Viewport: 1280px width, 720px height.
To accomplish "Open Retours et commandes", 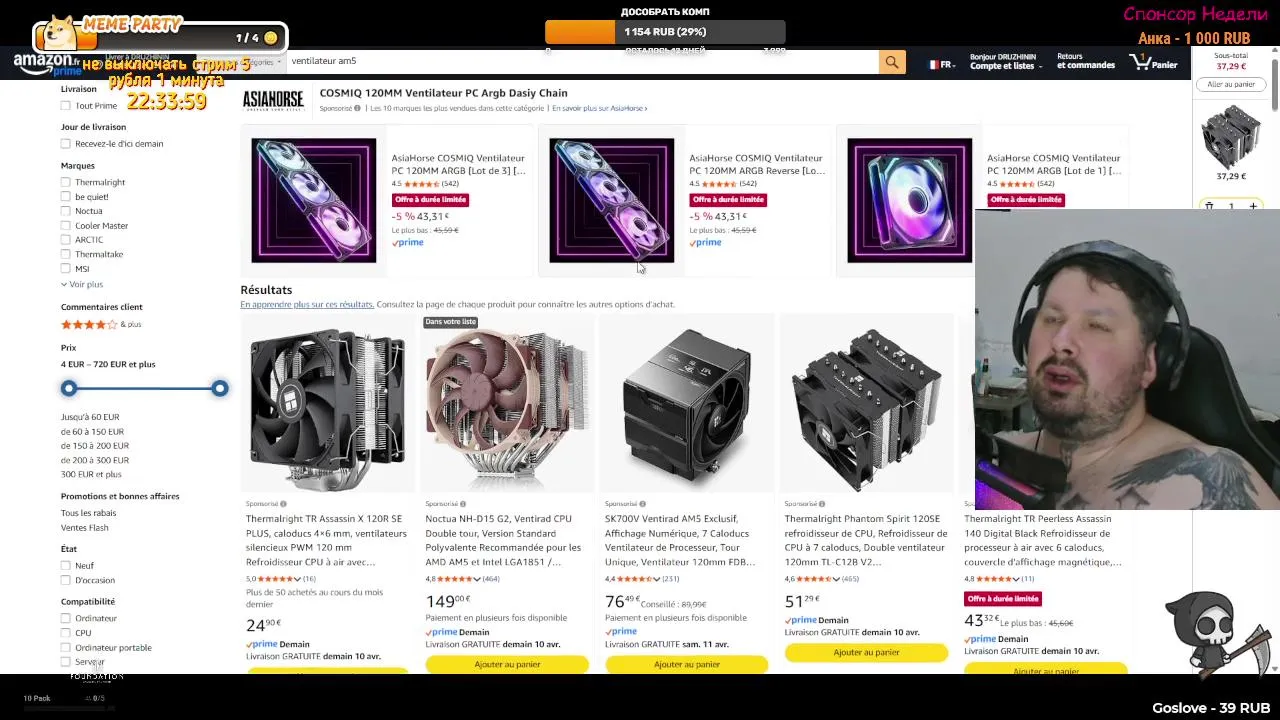I will coord(1086,62).
